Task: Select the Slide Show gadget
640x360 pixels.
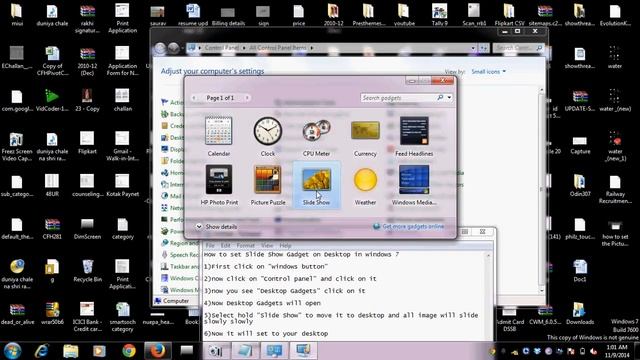Action: coord(316,185)
